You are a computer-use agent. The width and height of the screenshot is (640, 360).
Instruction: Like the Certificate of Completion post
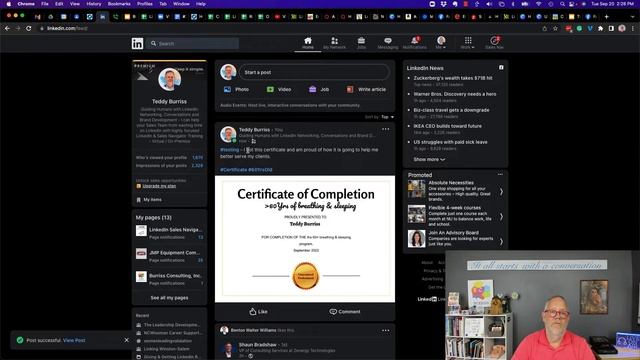258,311
